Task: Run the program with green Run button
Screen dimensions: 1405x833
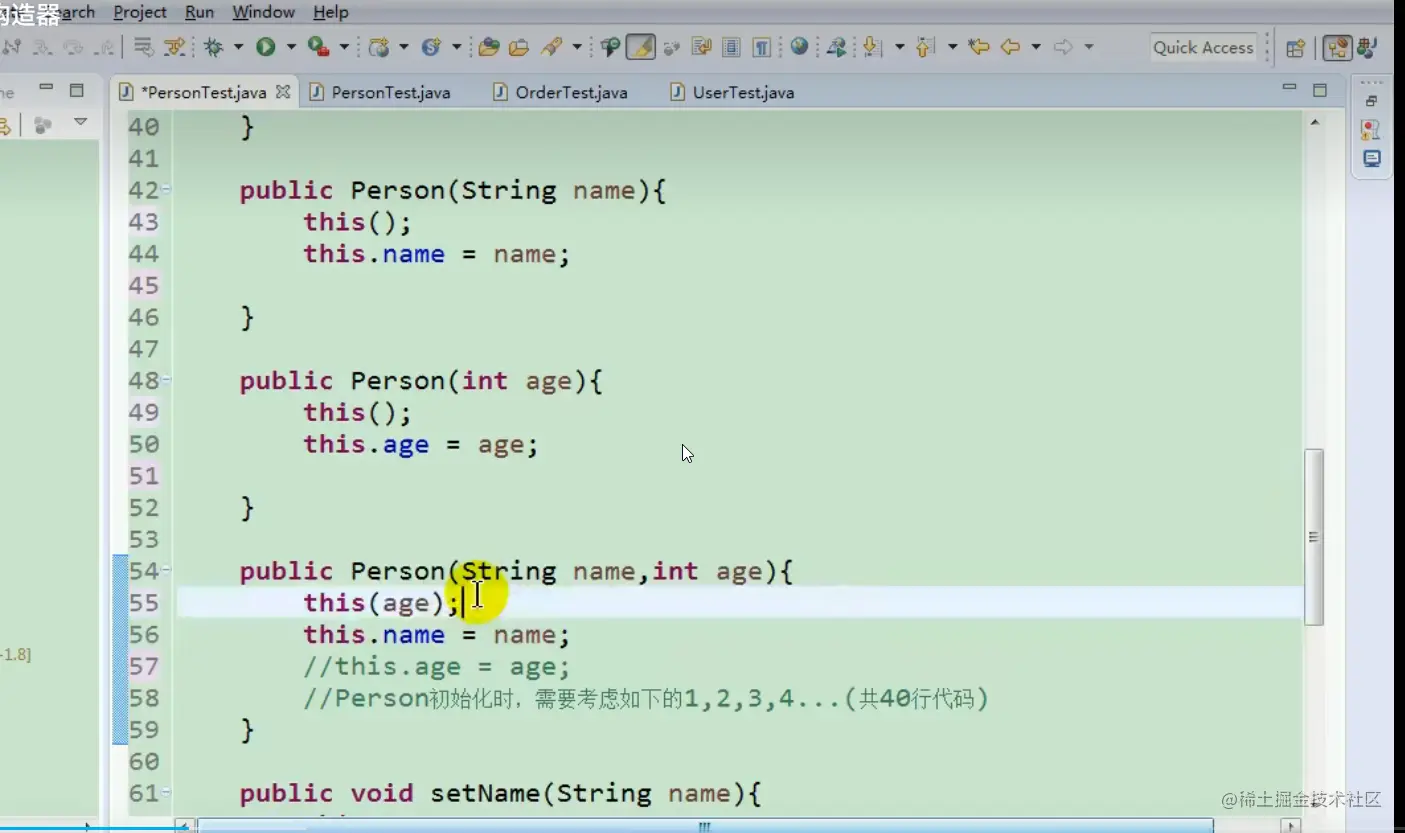Action: tap(265, 47)
